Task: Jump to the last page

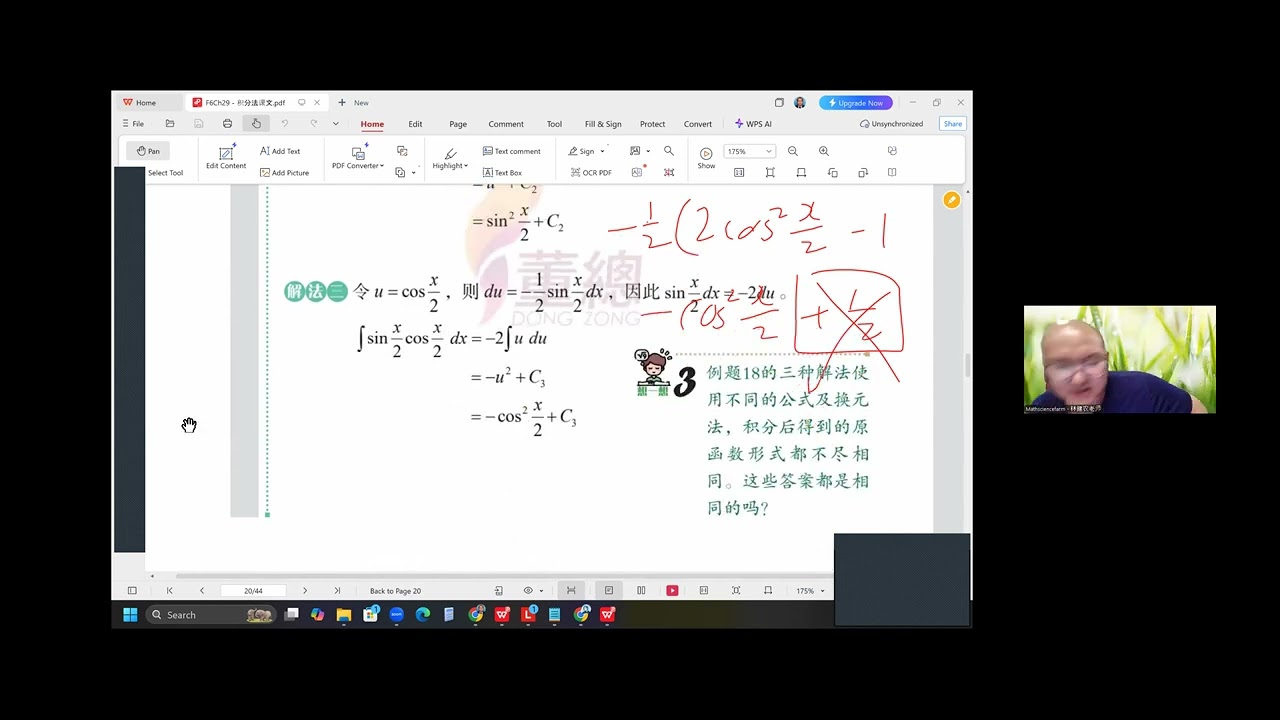Action: point(337,591)
